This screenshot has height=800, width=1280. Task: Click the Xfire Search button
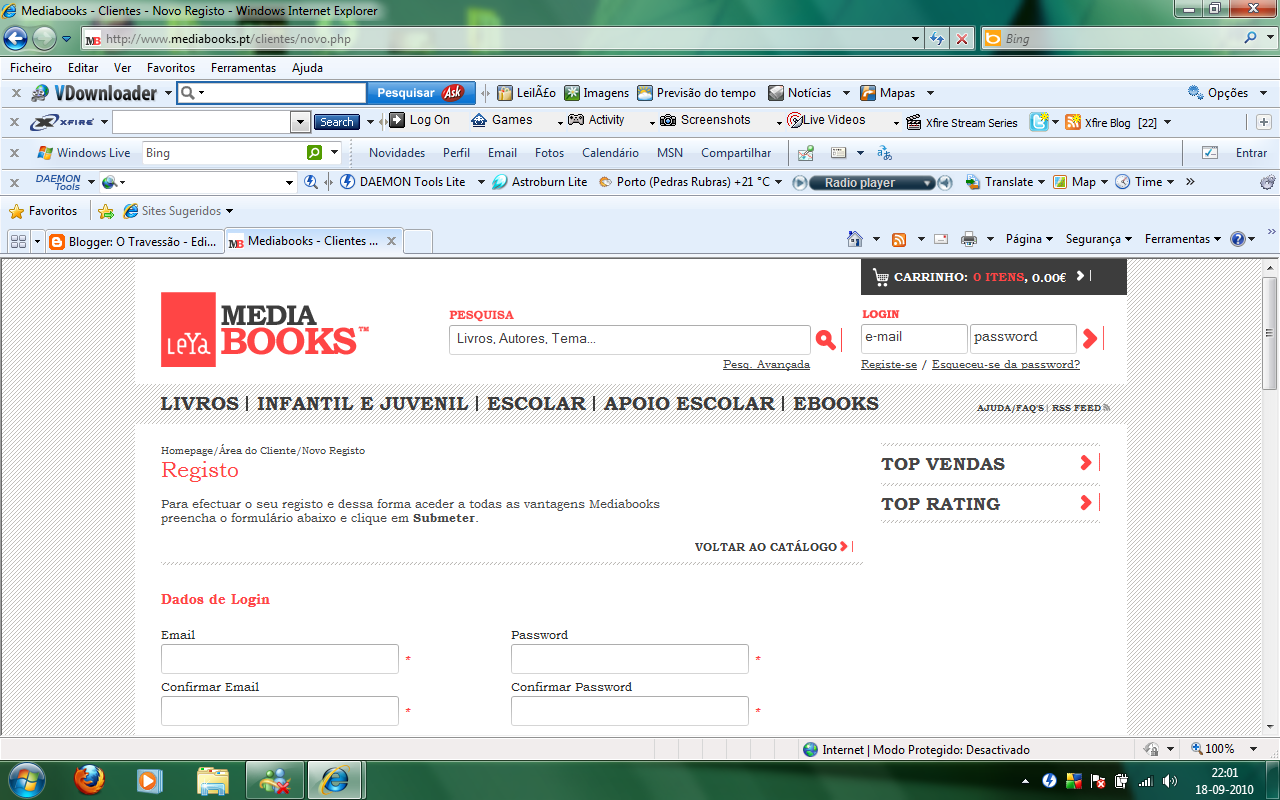click(x=337, y=122)
